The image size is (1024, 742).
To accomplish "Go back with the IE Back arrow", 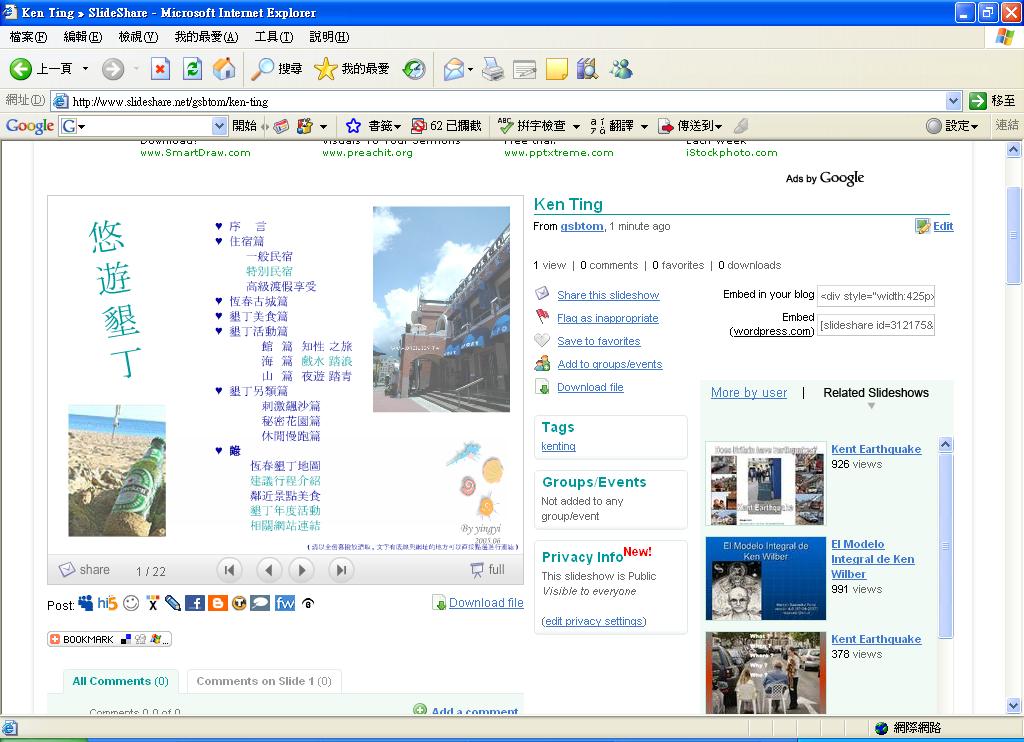I will [21, 68].
